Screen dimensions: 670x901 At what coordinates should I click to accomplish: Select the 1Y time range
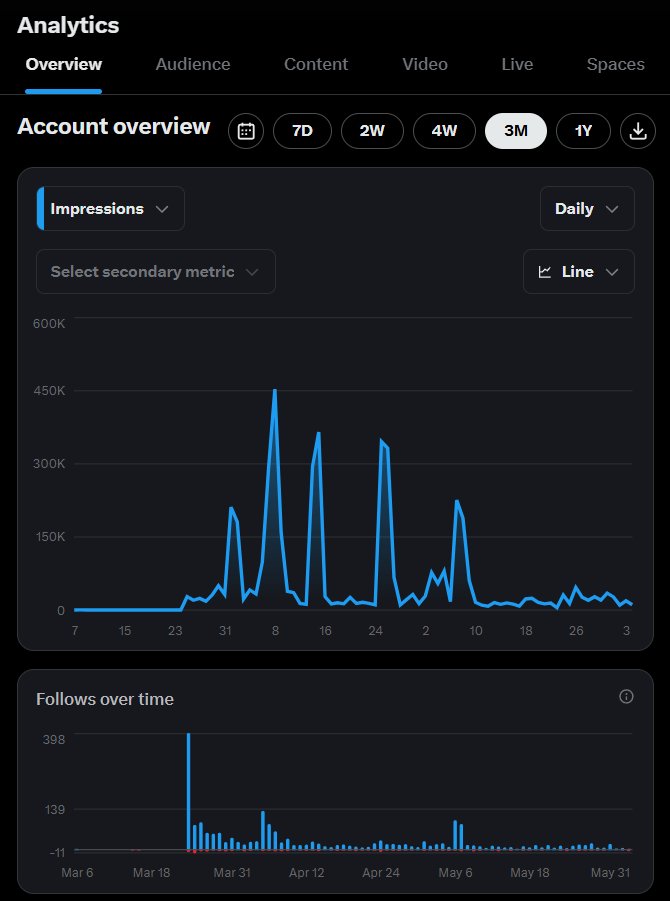(x=583, y=131)
